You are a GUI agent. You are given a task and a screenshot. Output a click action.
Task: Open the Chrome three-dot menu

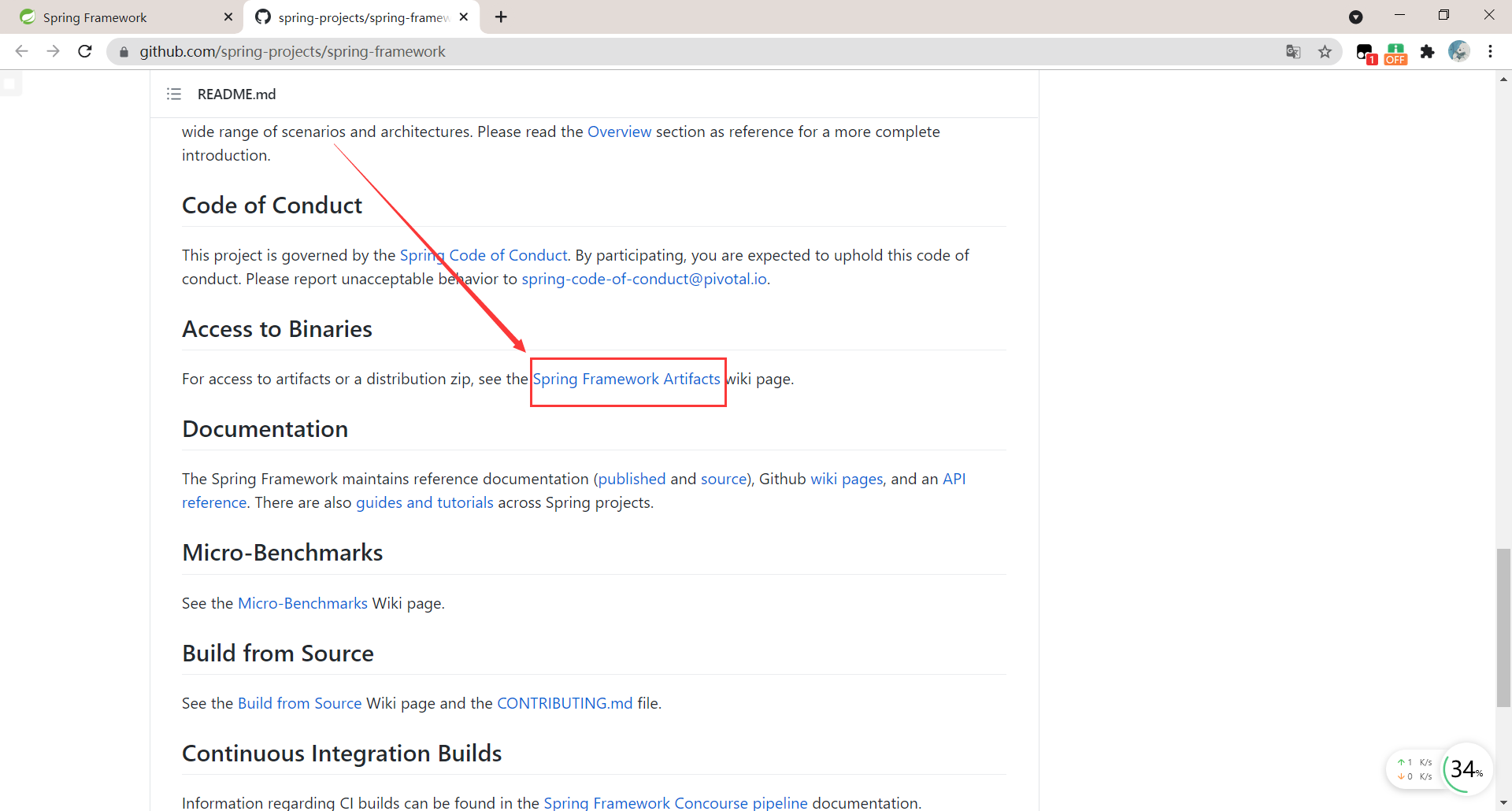(x=1490, y=51)
